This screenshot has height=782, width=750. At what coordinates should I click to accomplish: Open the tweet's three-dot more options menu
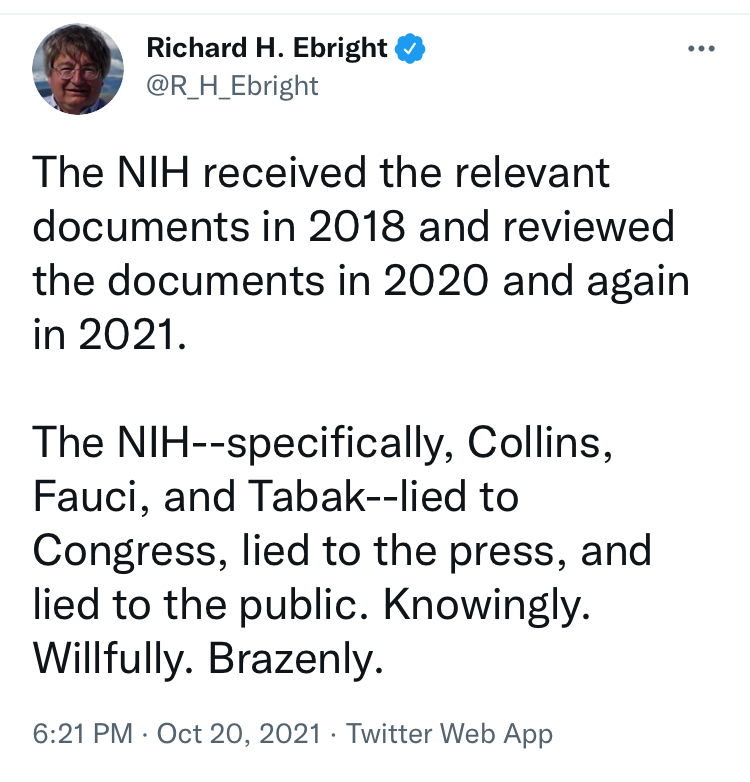click(701, 48)
